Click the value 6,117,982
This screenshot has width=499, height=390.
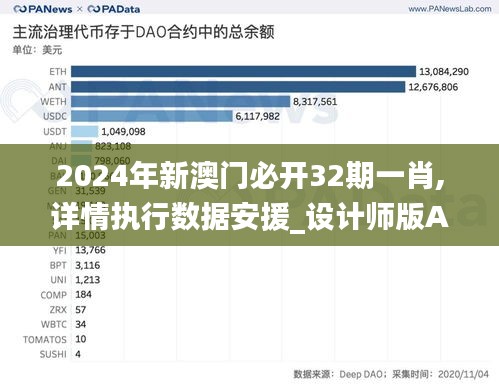point(257,116)
